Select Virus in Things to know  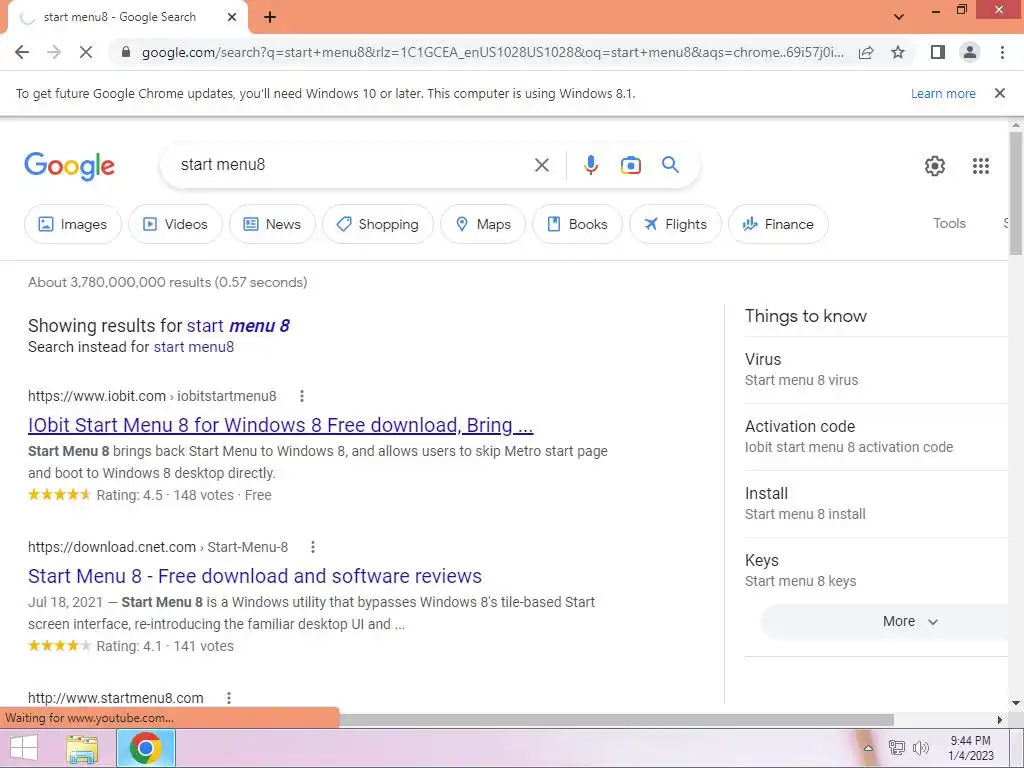(876, 369)
